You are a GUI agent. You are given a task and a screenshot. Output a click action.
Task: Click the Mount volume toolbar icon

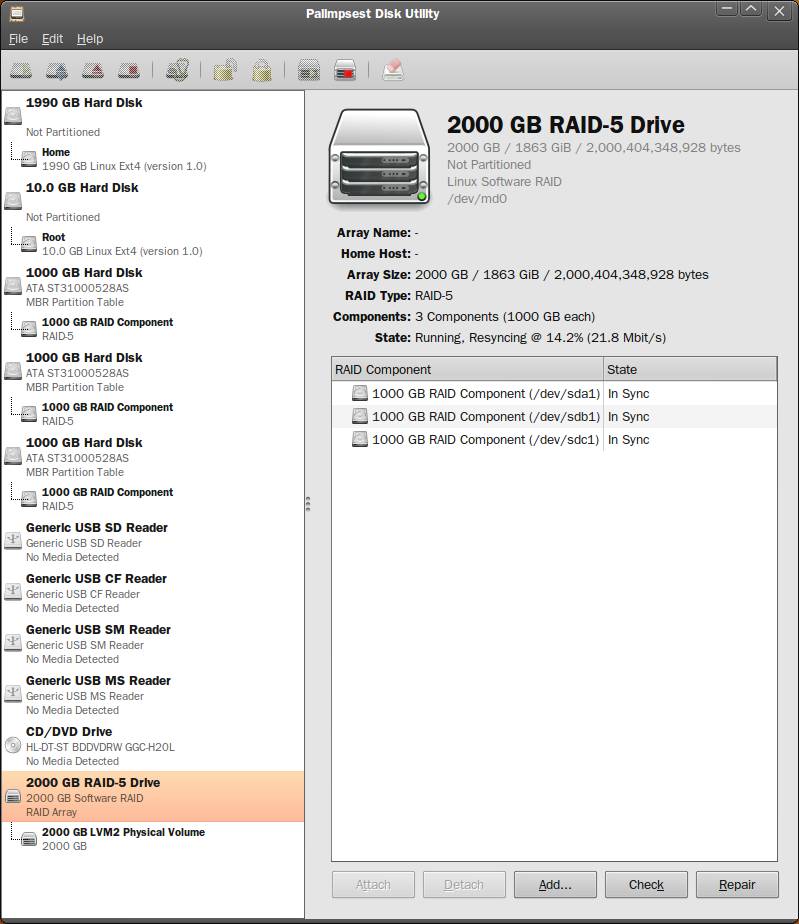(21, 71)
